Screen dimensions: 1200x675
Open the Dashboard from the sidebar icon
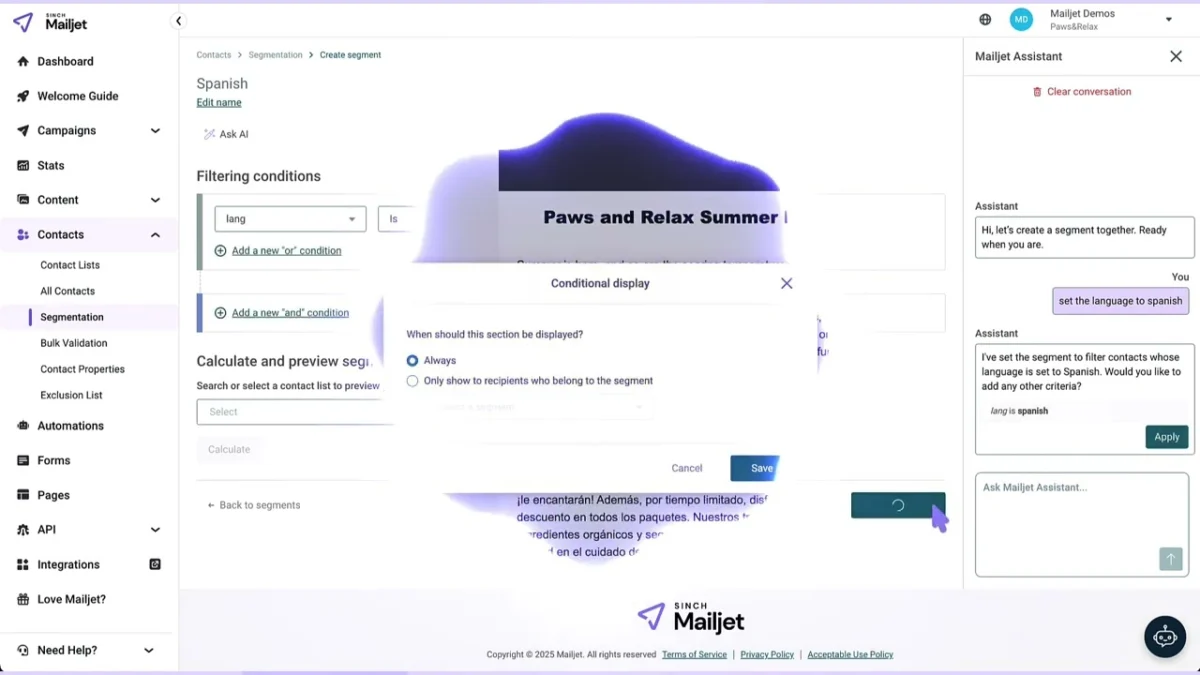21,61
